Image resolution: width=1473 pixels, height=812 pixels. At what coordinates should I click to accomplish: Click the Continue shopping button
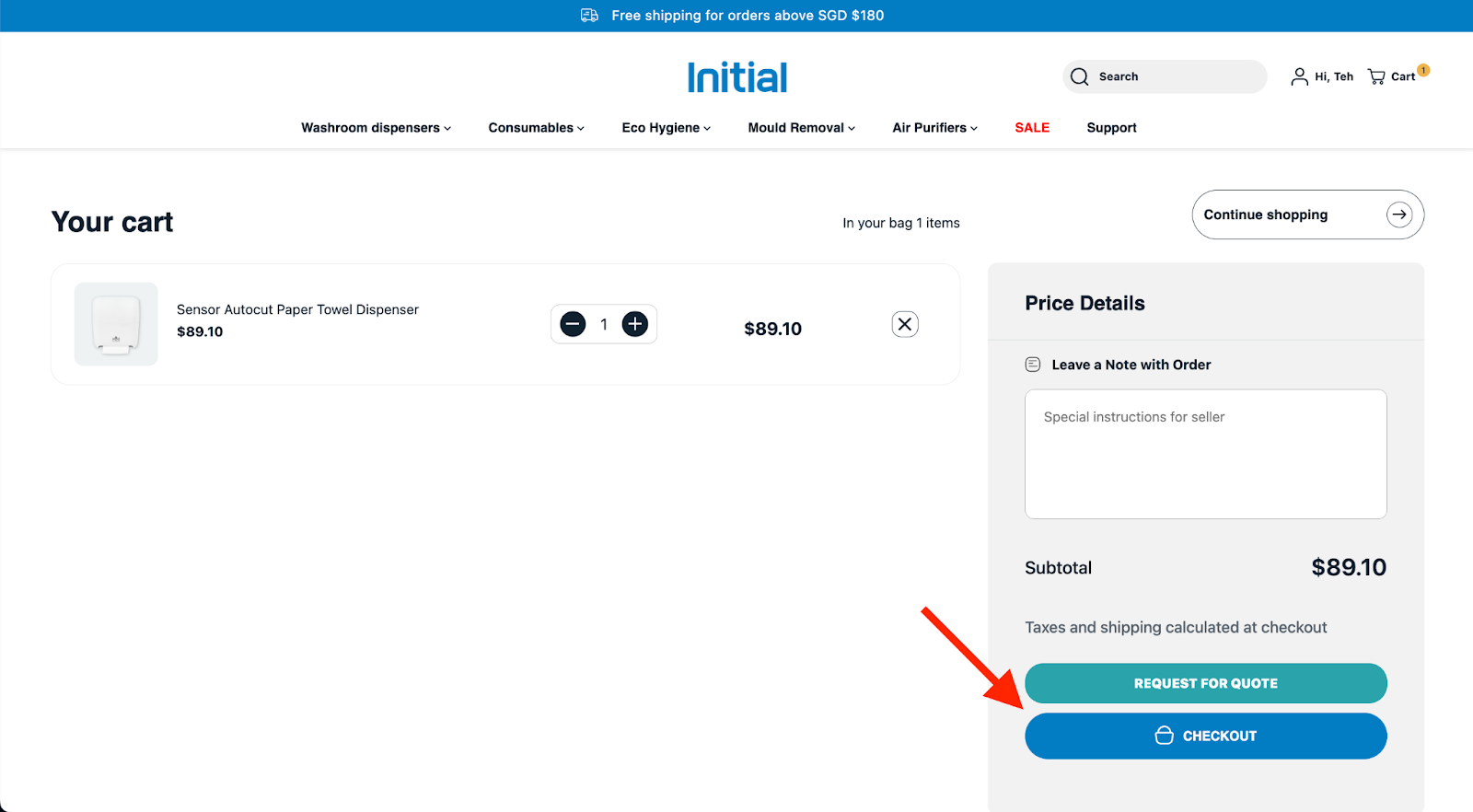coord(1308,215)
